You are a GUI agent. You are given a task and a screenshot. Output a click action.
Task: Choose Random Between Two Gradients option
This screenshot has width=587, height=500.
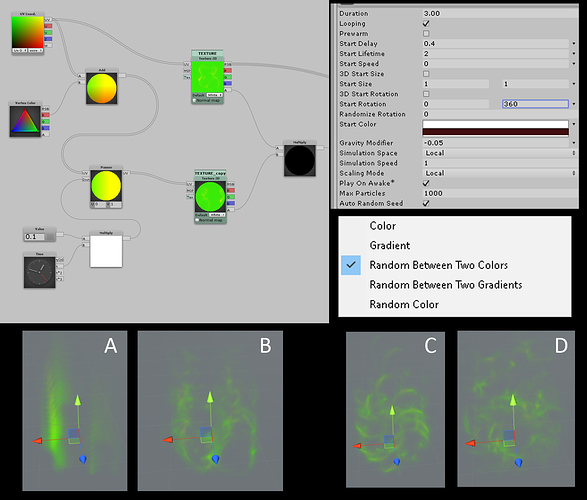[x=445, y=285]
